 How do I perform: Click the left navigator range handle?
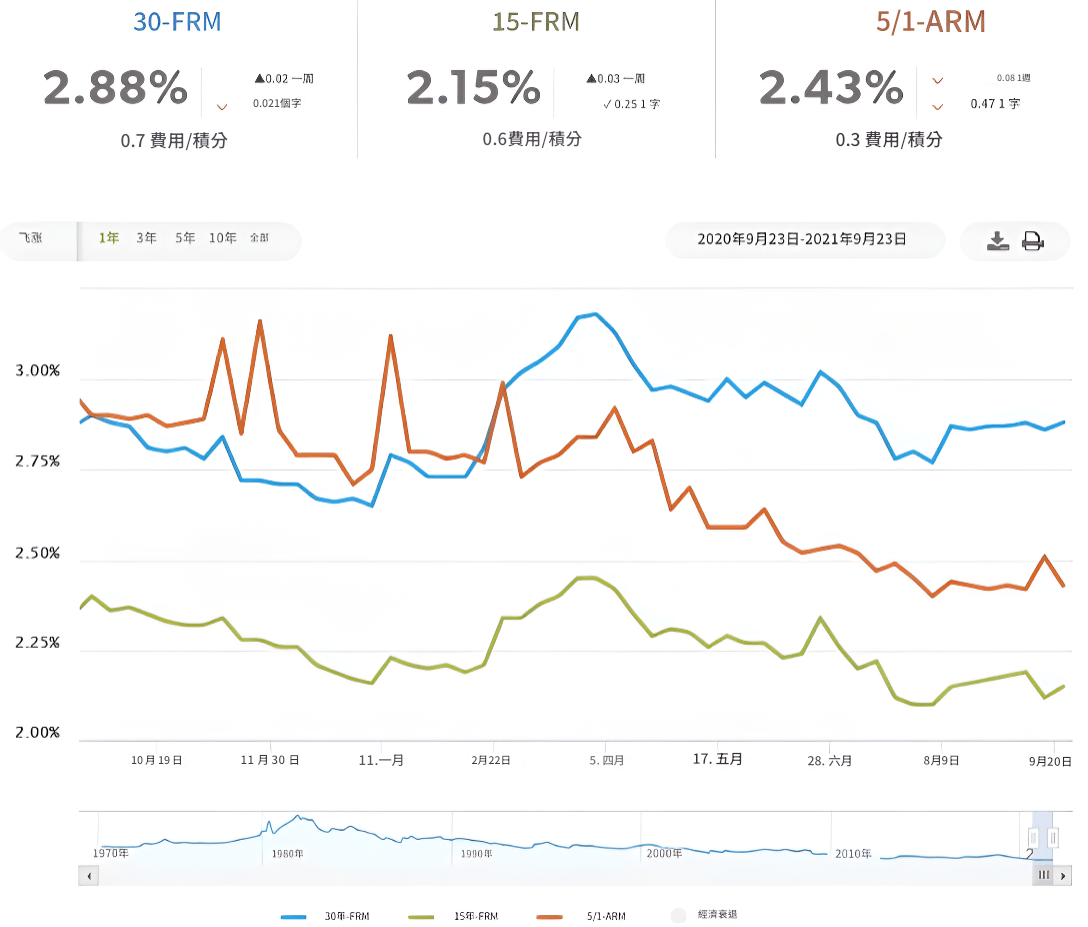pyautogui.click(x=1033, y=837)
